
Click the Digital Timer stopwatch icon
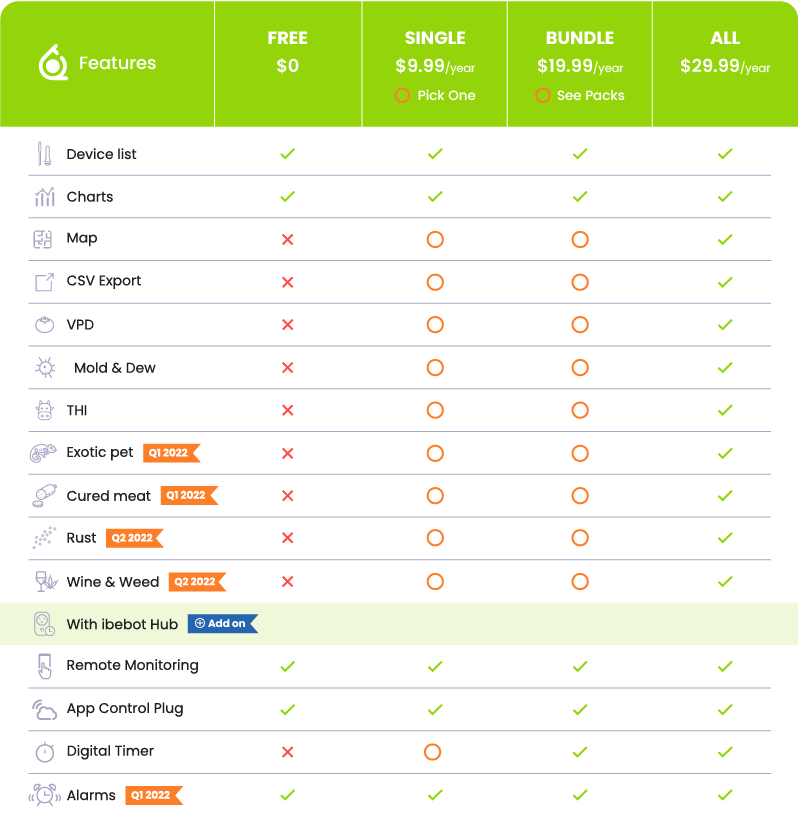coord(45,752)
